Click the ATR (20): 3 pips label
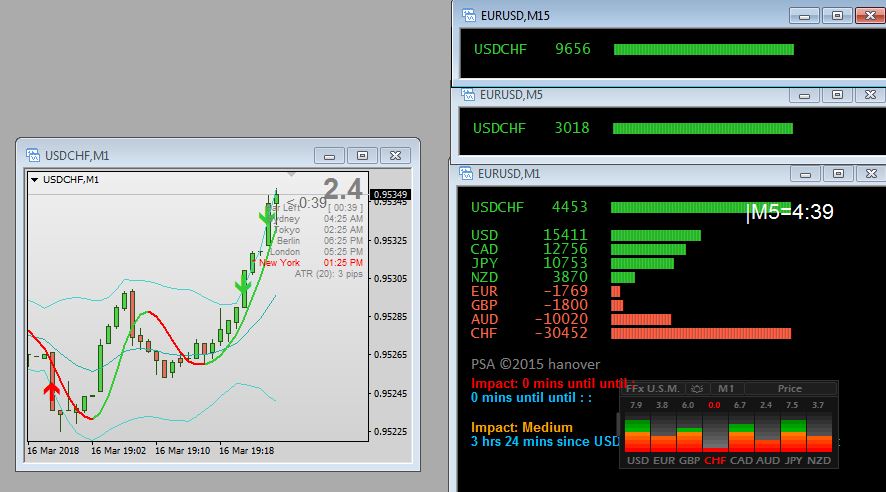The width and height of the screenshot is (886, 492). point(329,274)
